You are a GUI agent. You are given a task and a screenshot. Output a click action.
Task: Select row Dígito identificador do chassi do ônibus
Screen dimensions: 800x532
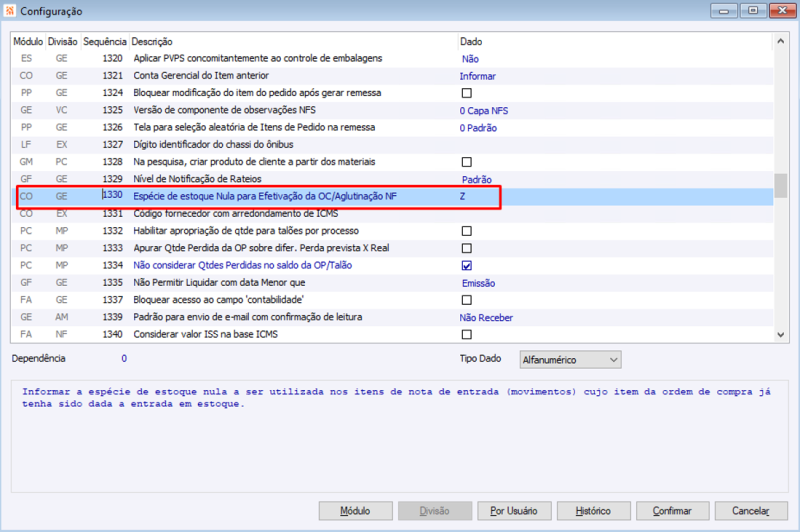[392, 145]
